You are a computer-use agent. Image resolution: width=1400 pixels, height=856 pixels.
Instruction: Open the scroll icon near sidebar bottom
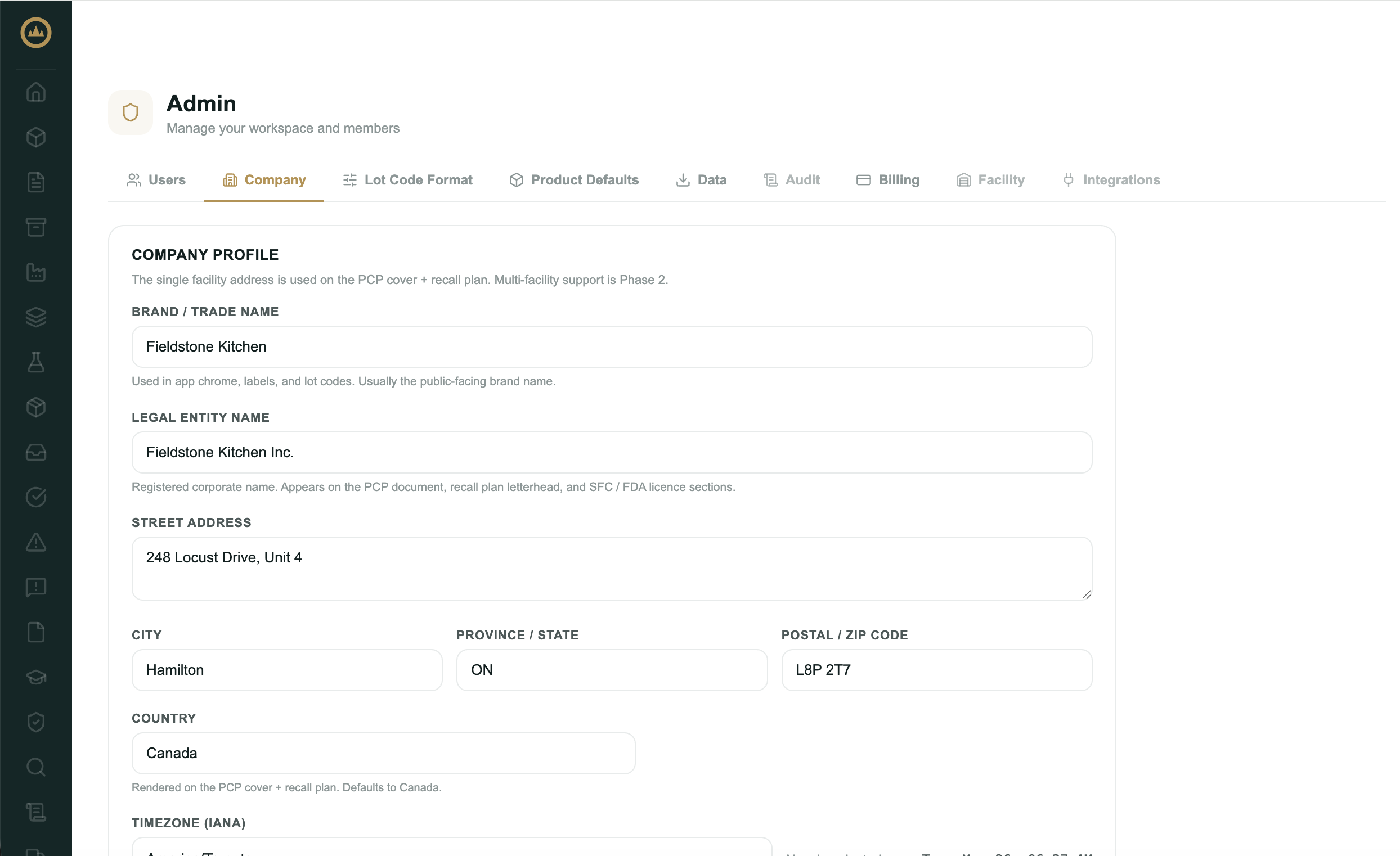click(36, 812)
